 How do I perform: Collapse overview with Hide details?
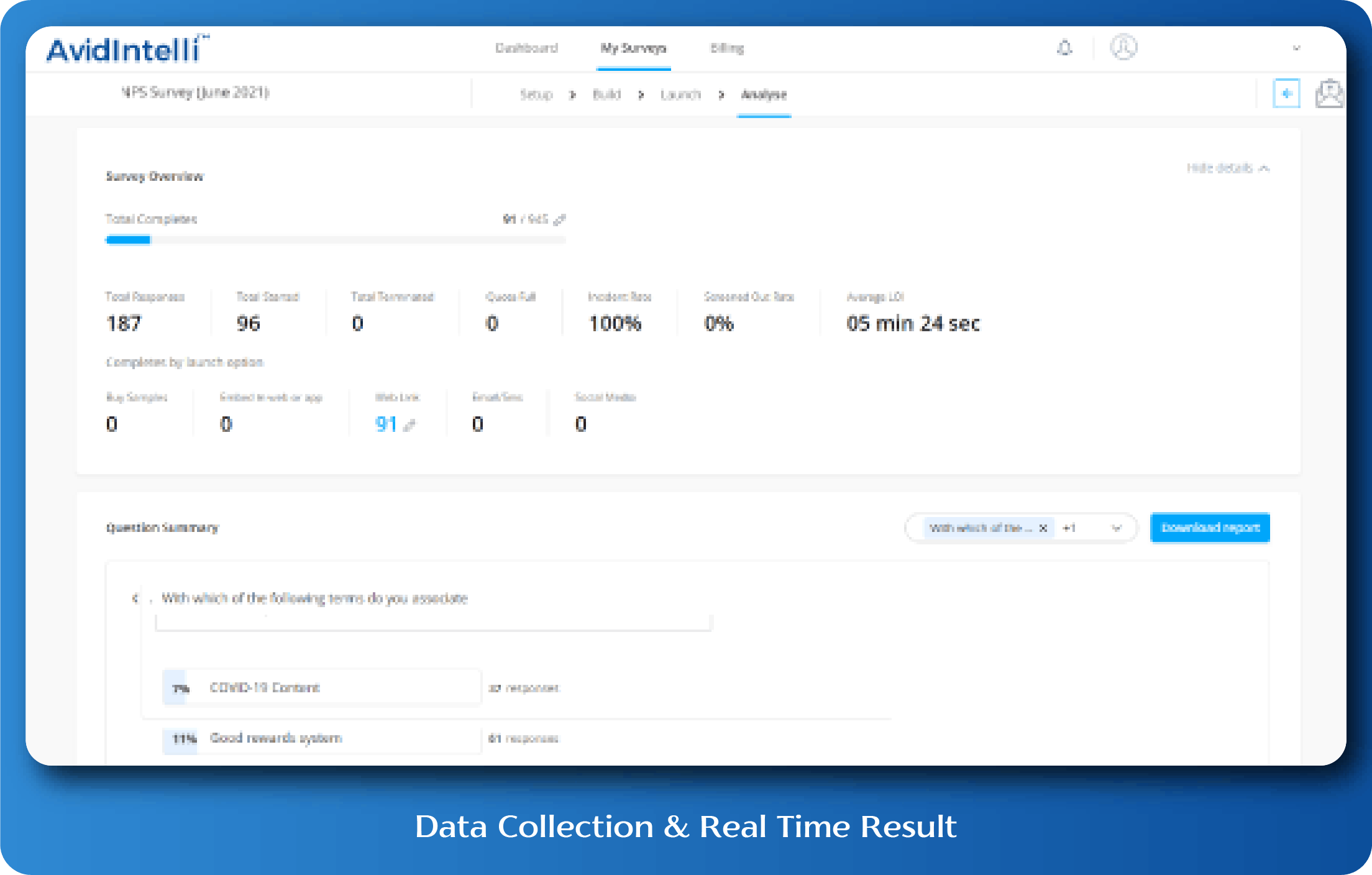click(x=1228, y=168)
